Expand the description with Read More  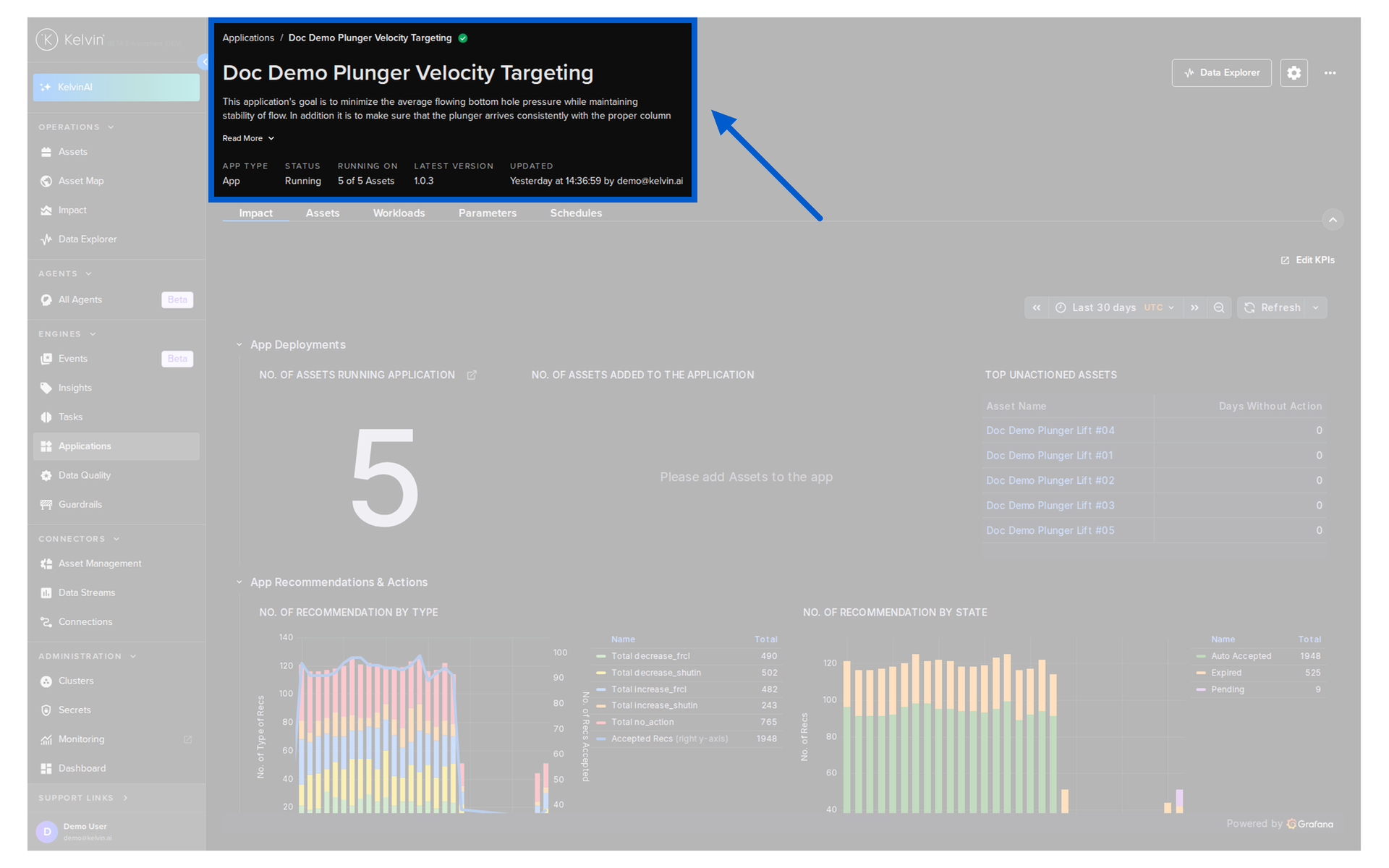(248, 138)
